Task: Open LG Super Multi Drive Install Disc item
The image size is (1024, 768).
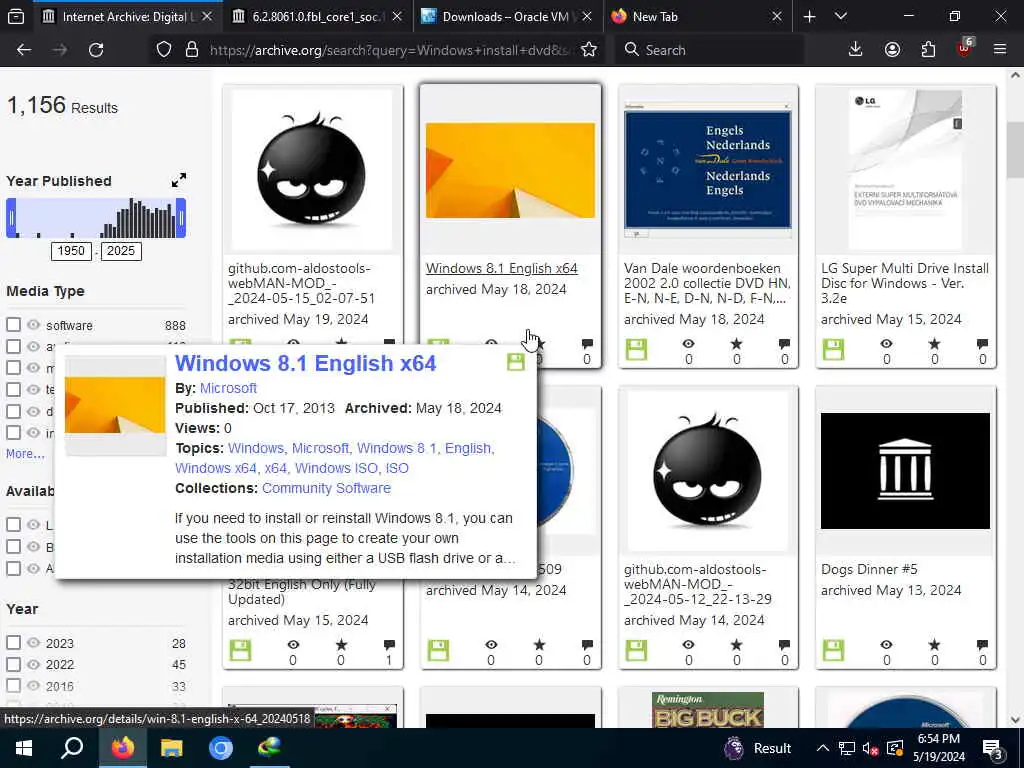Action: [904, 283]
